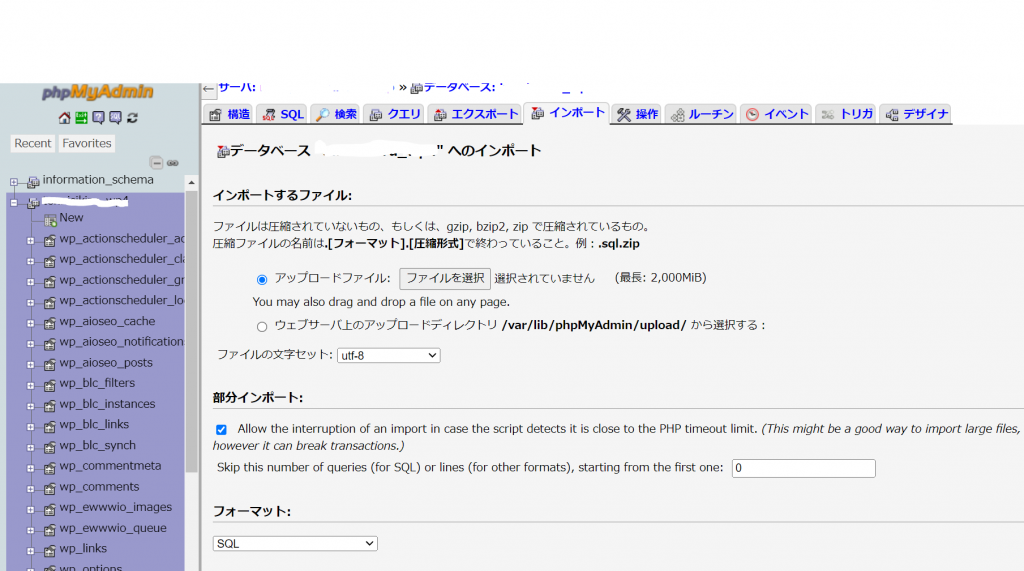
Task: Open the information_schema database link
Action: (x=98, y=180)
